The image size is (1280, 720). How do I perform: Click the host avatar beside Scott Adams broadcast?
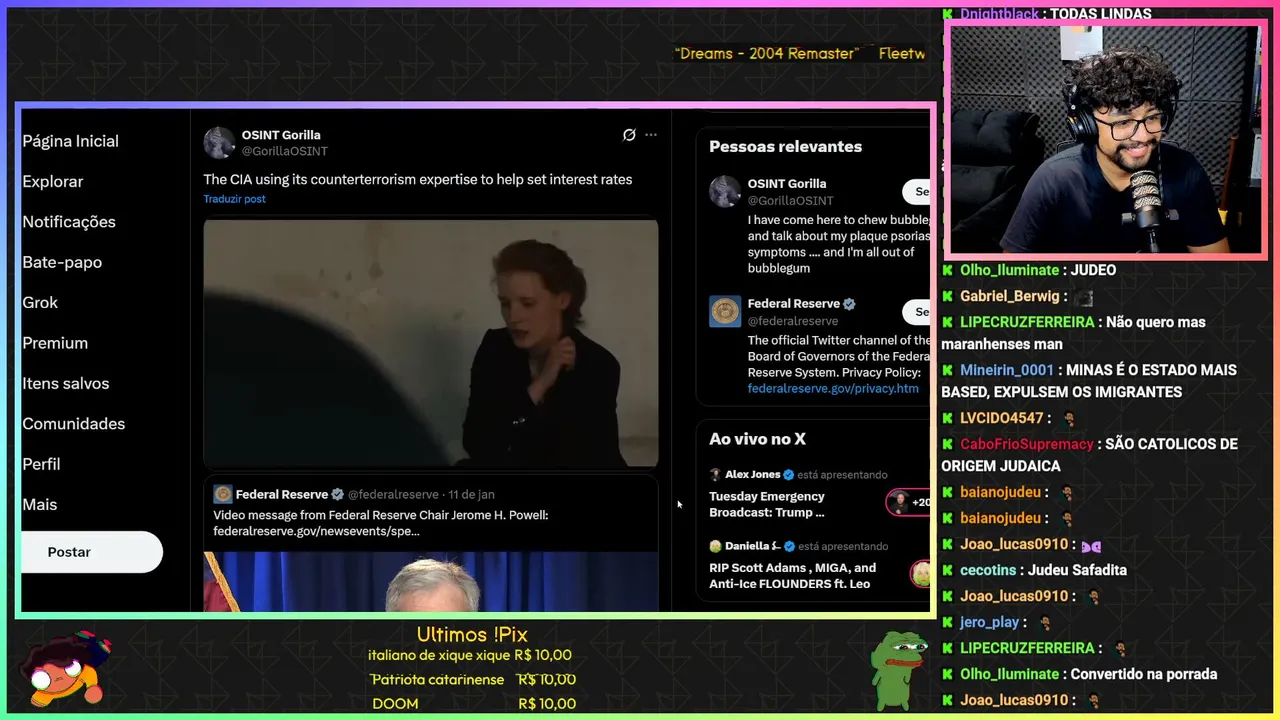920,573
